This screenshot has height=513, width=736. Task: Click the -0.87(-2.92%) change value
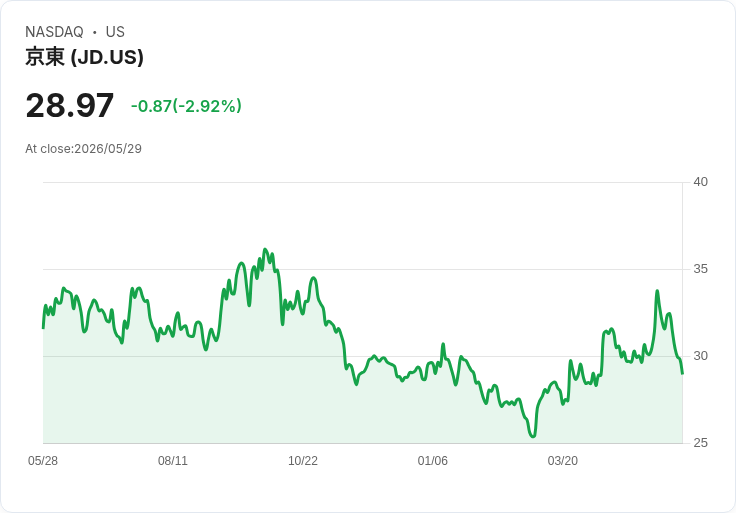coord(186,106)
